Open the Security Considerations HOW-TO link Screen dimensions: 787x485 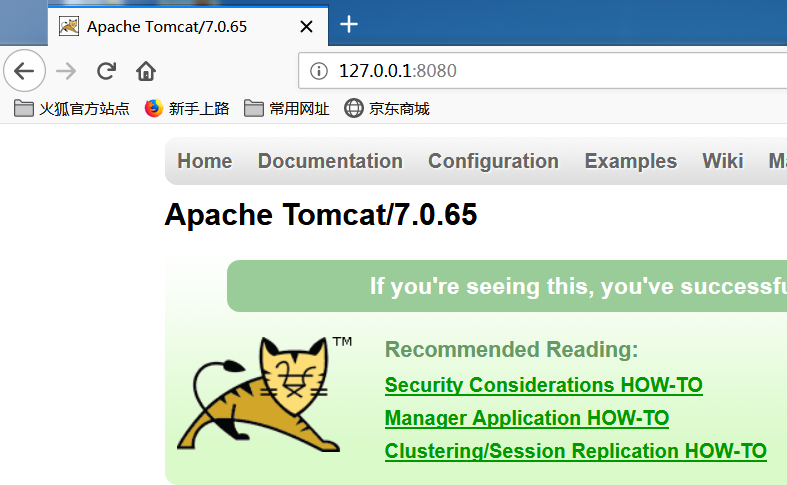point(544,385)
